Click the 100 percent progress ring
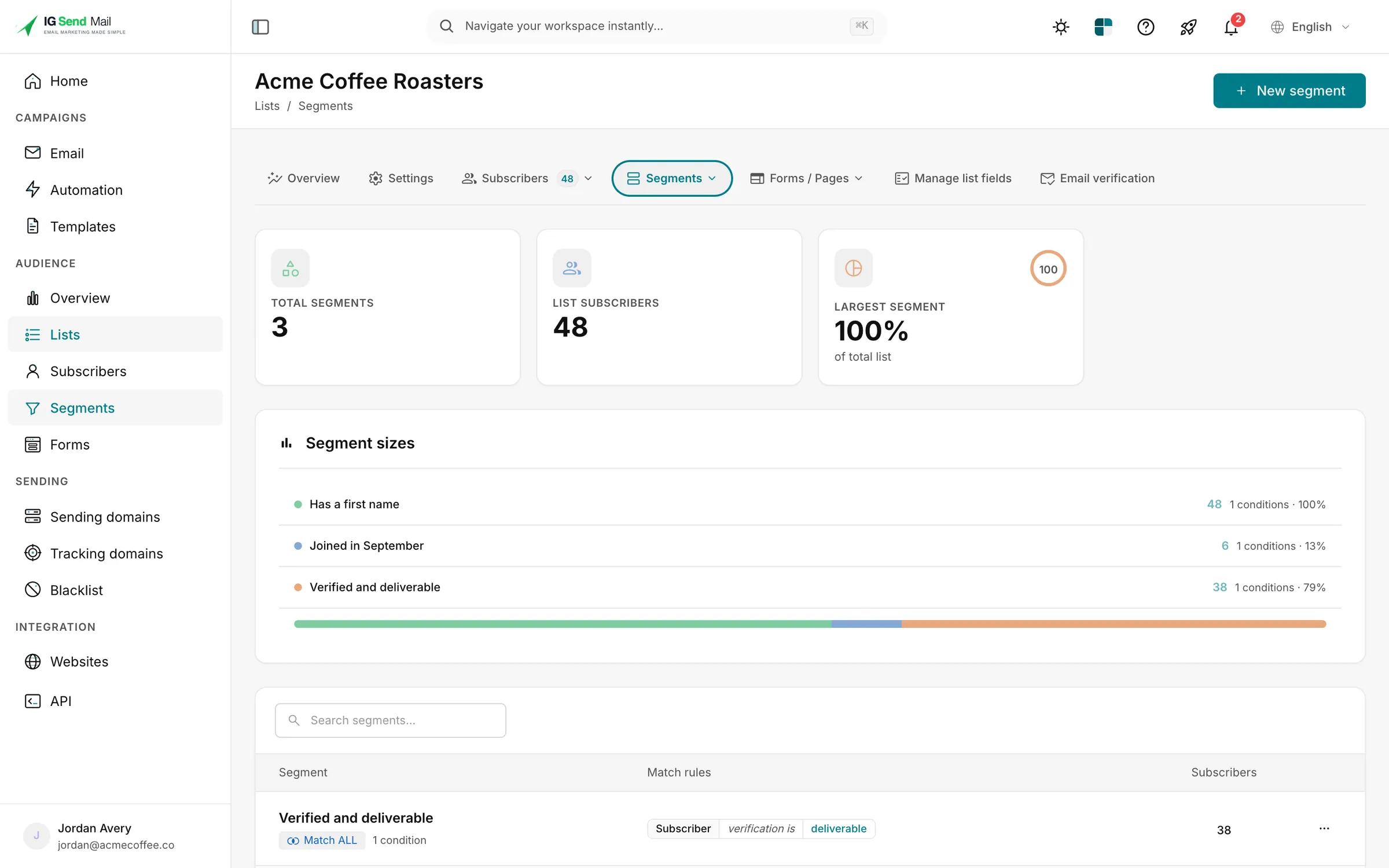 [1048, 269]
